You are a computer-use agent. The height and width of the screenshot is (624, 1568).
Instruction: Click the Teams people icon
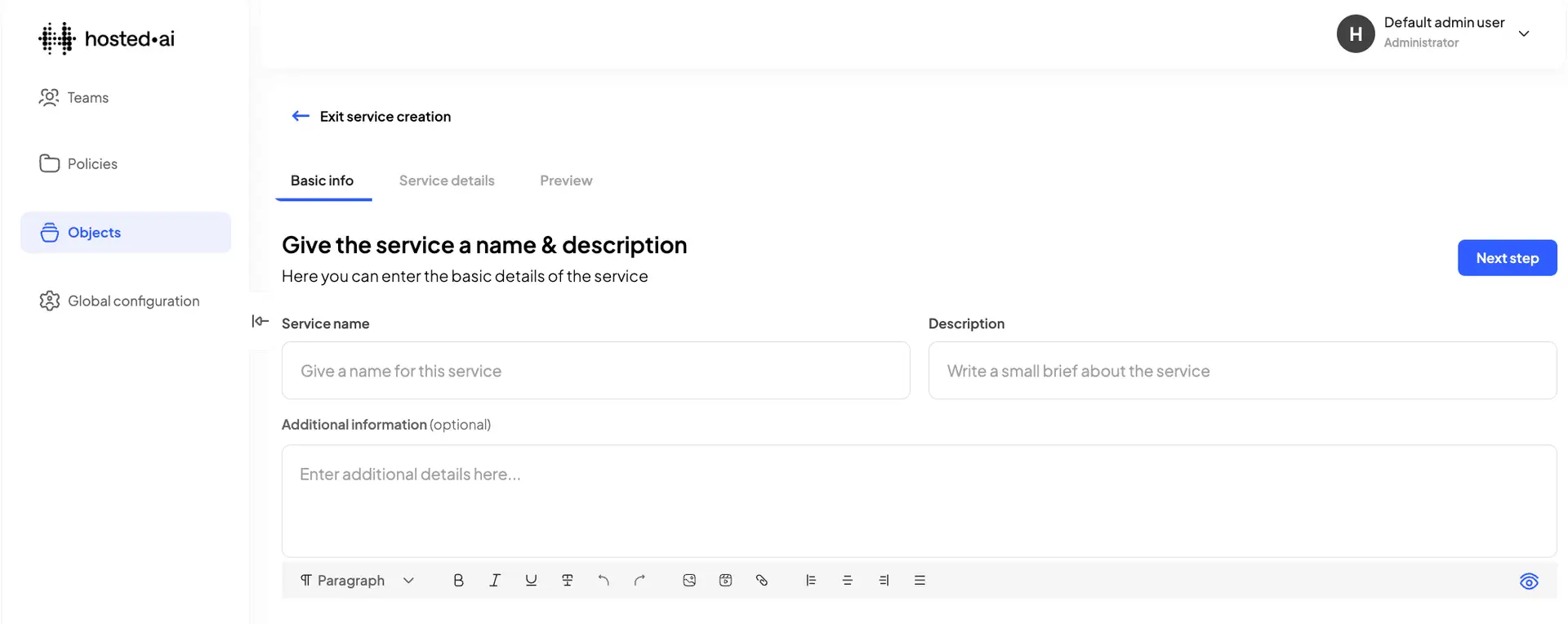49,97
